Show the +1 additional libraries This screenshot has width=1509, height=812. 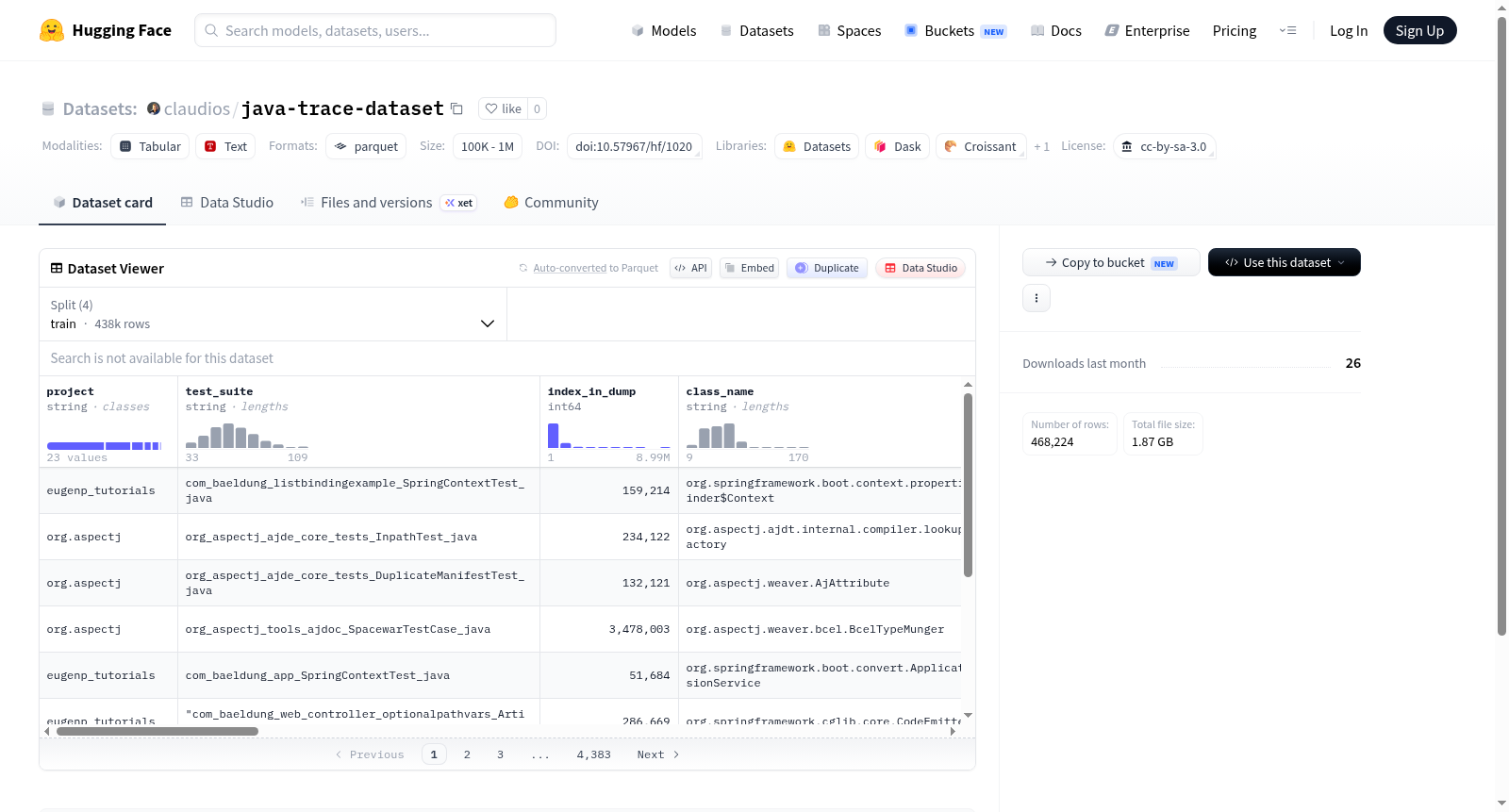[1041, 147]
